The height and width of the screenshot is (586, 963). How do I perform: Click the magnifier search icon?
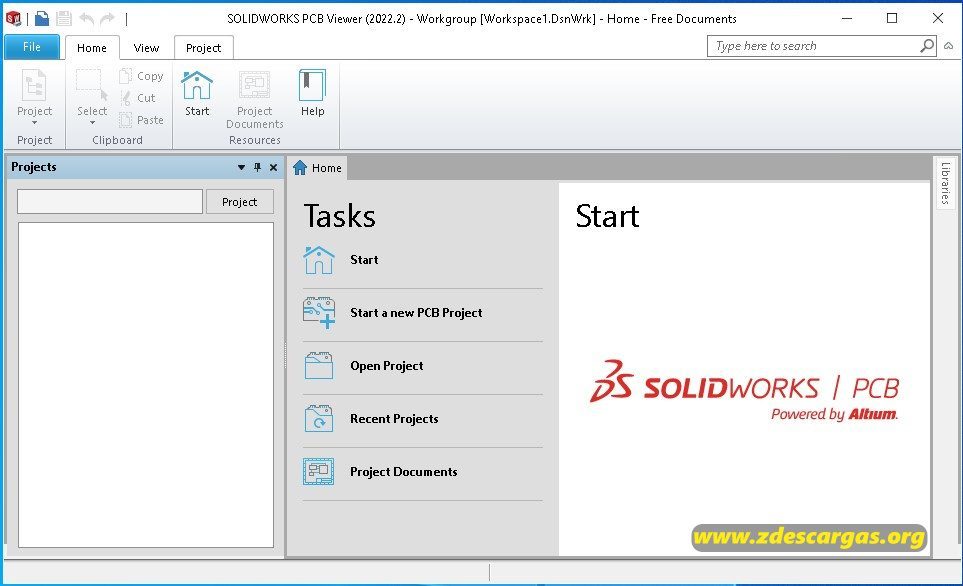tap(927, 45)
